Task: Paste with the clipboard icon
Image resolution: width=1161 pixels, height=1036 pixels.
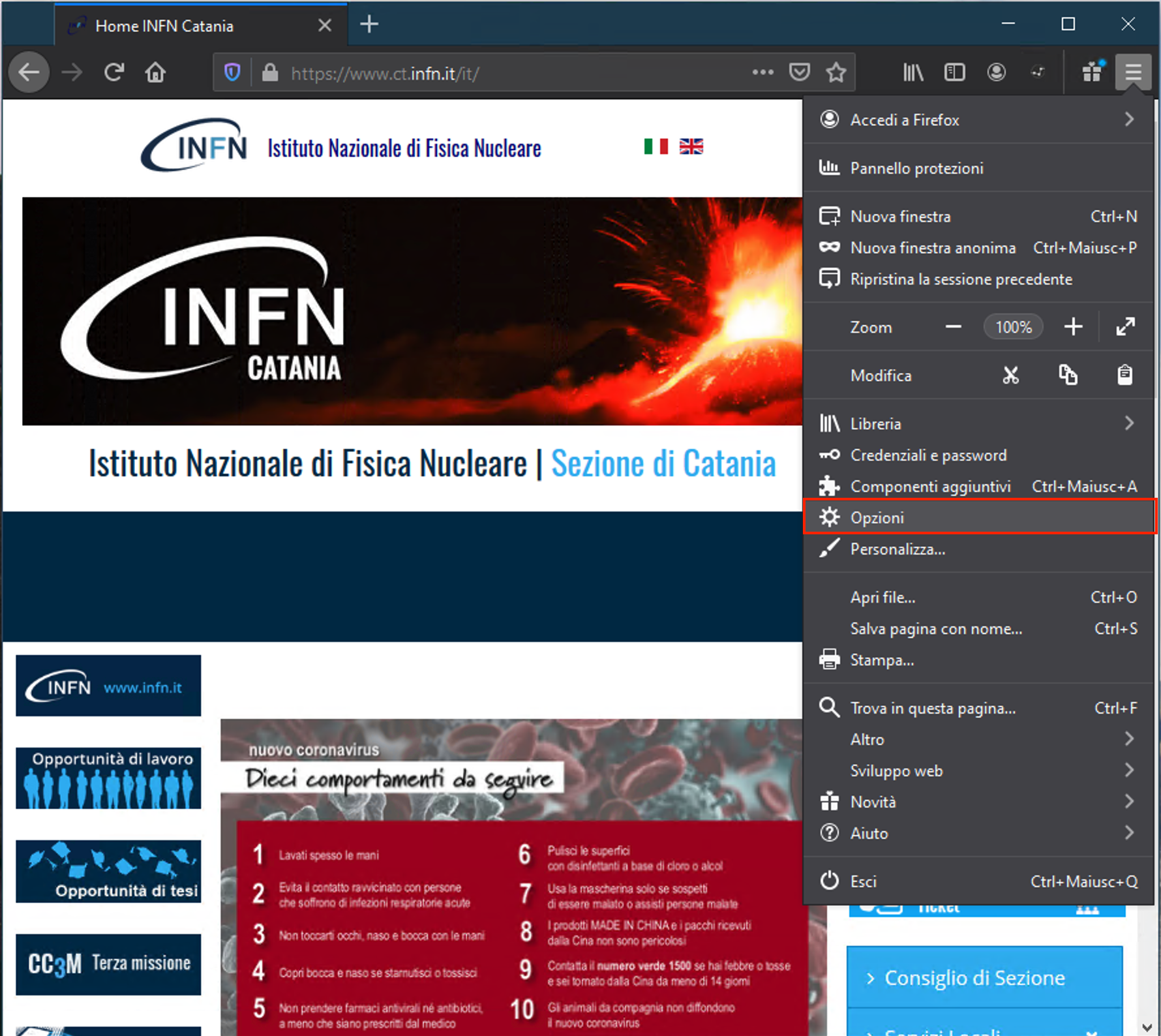Action: pos(1125,375)
